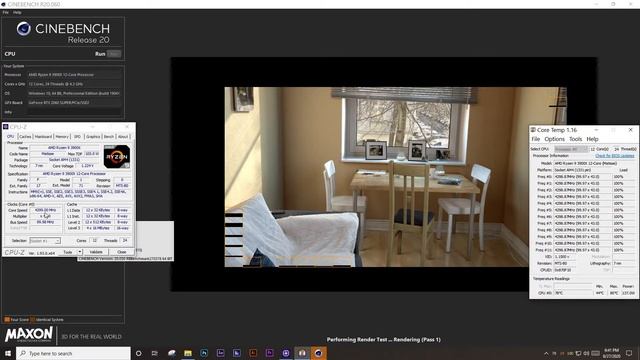Show hidden system tray icons
The image size is (640, 360).
tap(546, 353)
